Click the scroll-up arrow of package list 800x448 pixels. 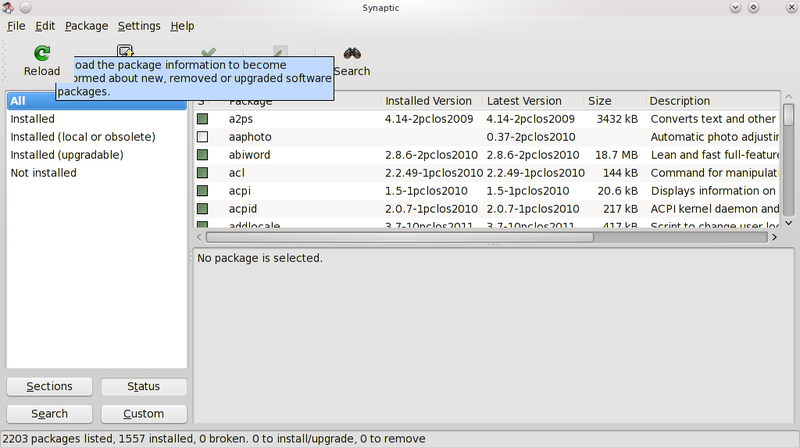[789, 97]
